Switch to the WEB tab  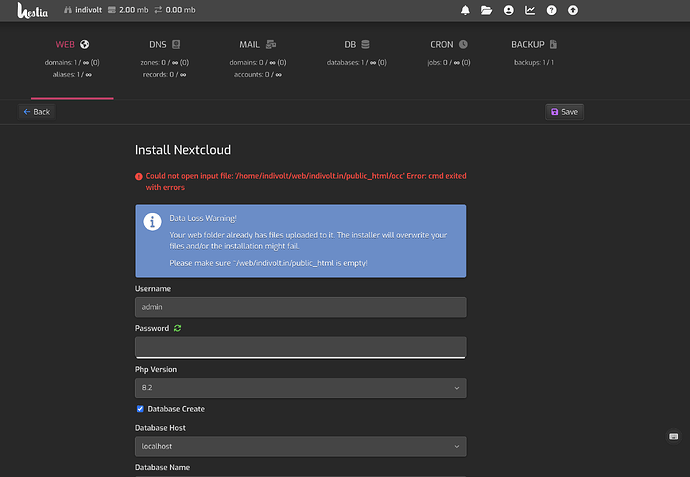[x=72, y=44]
